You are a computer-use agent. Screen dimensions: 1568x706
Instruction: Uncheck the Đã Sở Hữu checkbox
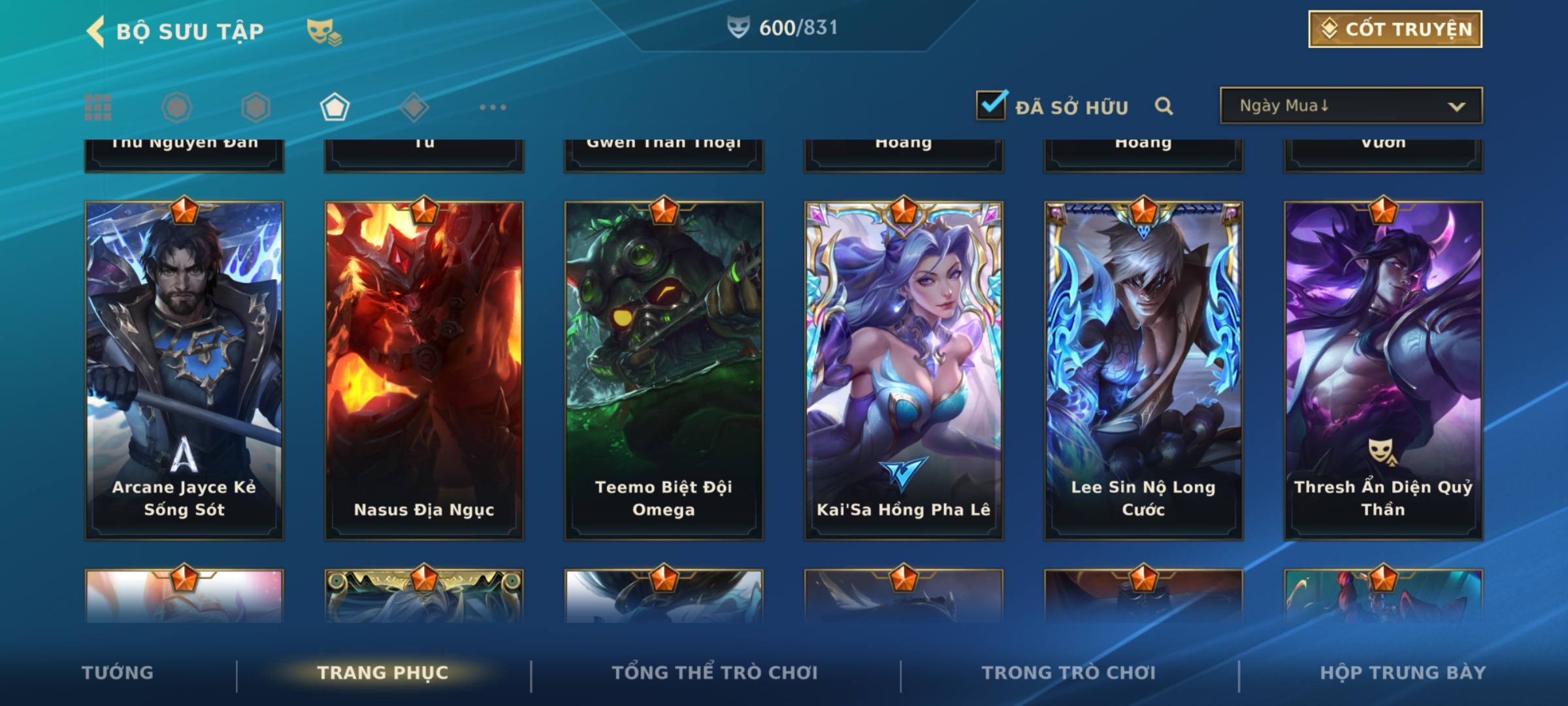[x=991, y=105]
